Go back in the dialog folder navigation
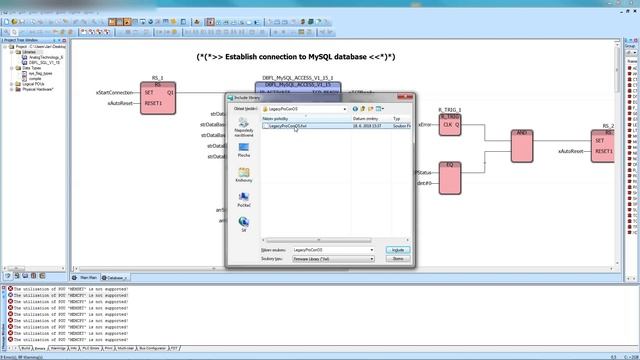Image resolution: width=640 pixels, height=360 pixels. pos(355,109)
